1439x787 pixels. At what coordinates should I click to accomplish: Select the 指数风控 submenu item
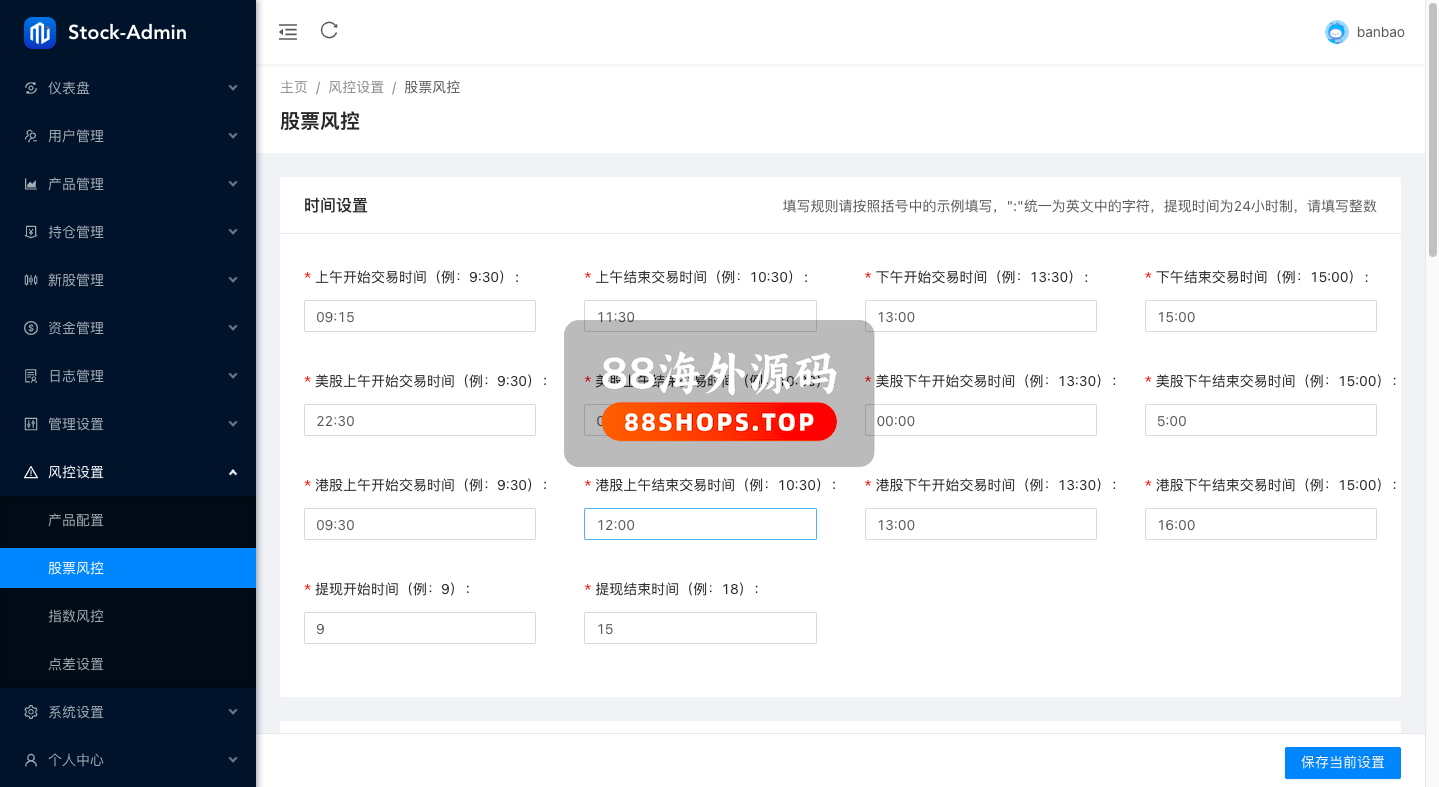[76, 616]
